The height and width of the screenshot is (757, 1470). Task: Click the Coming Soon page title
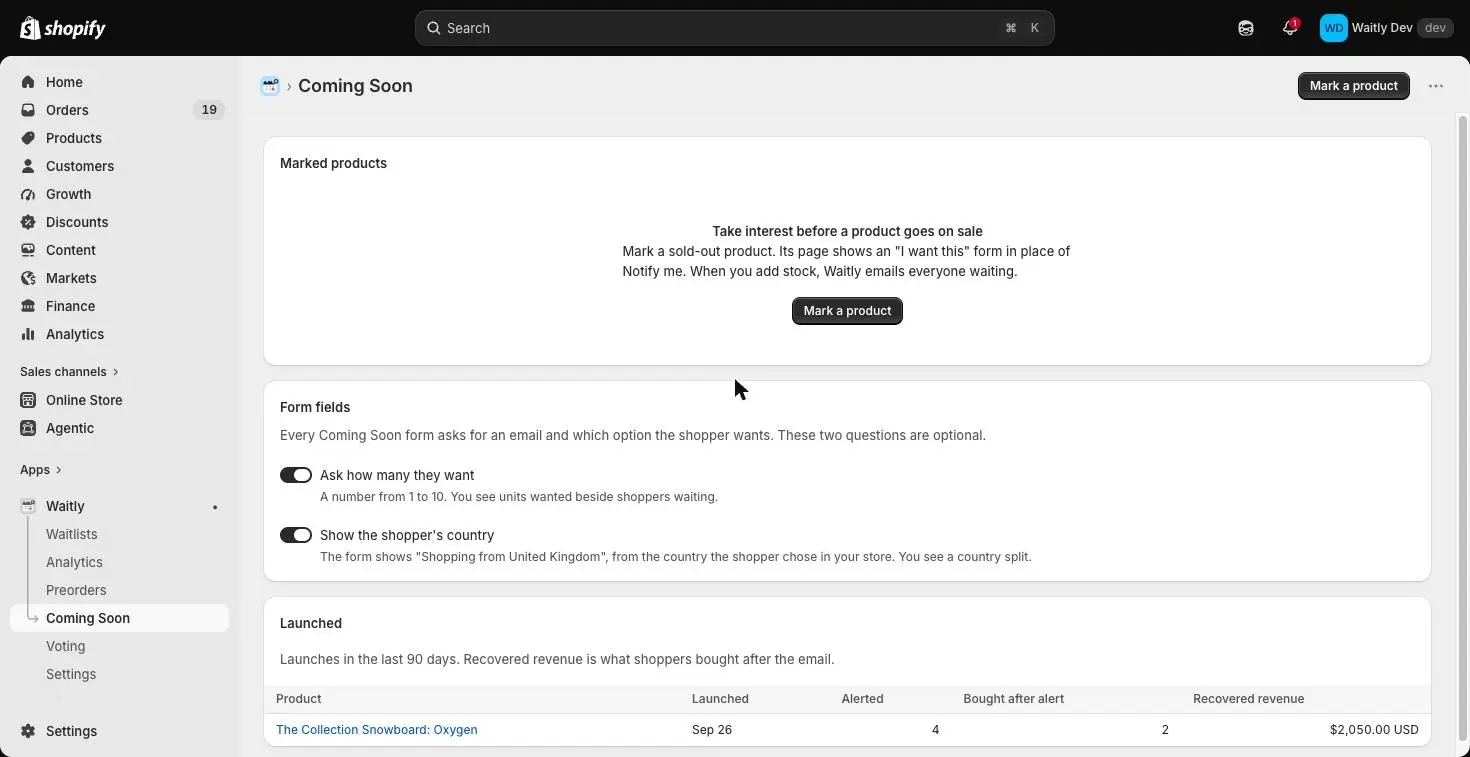(355, 86)
